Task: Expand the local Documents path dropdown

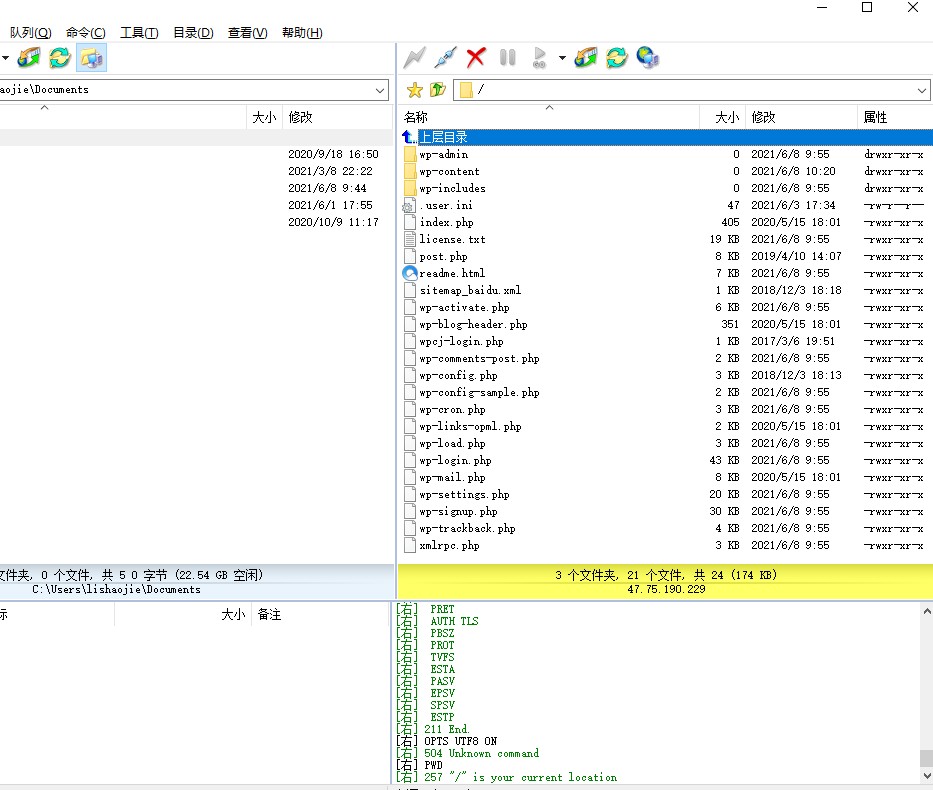Action: tap(380, 90)
